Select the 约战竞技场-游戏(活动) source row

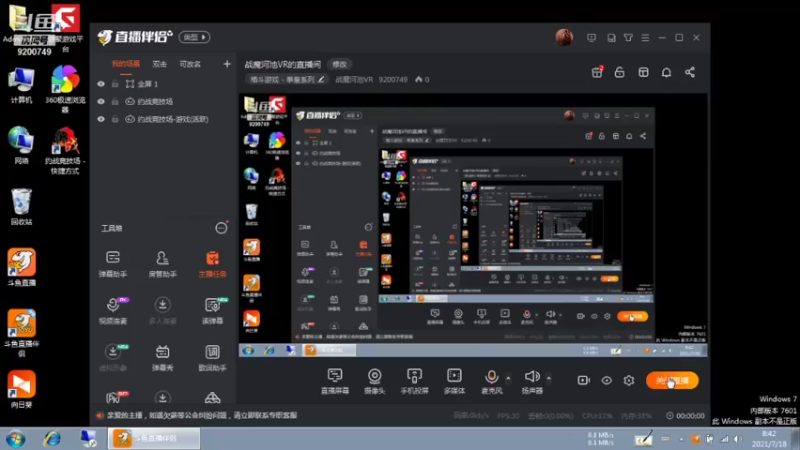click(x=164, y=119)
